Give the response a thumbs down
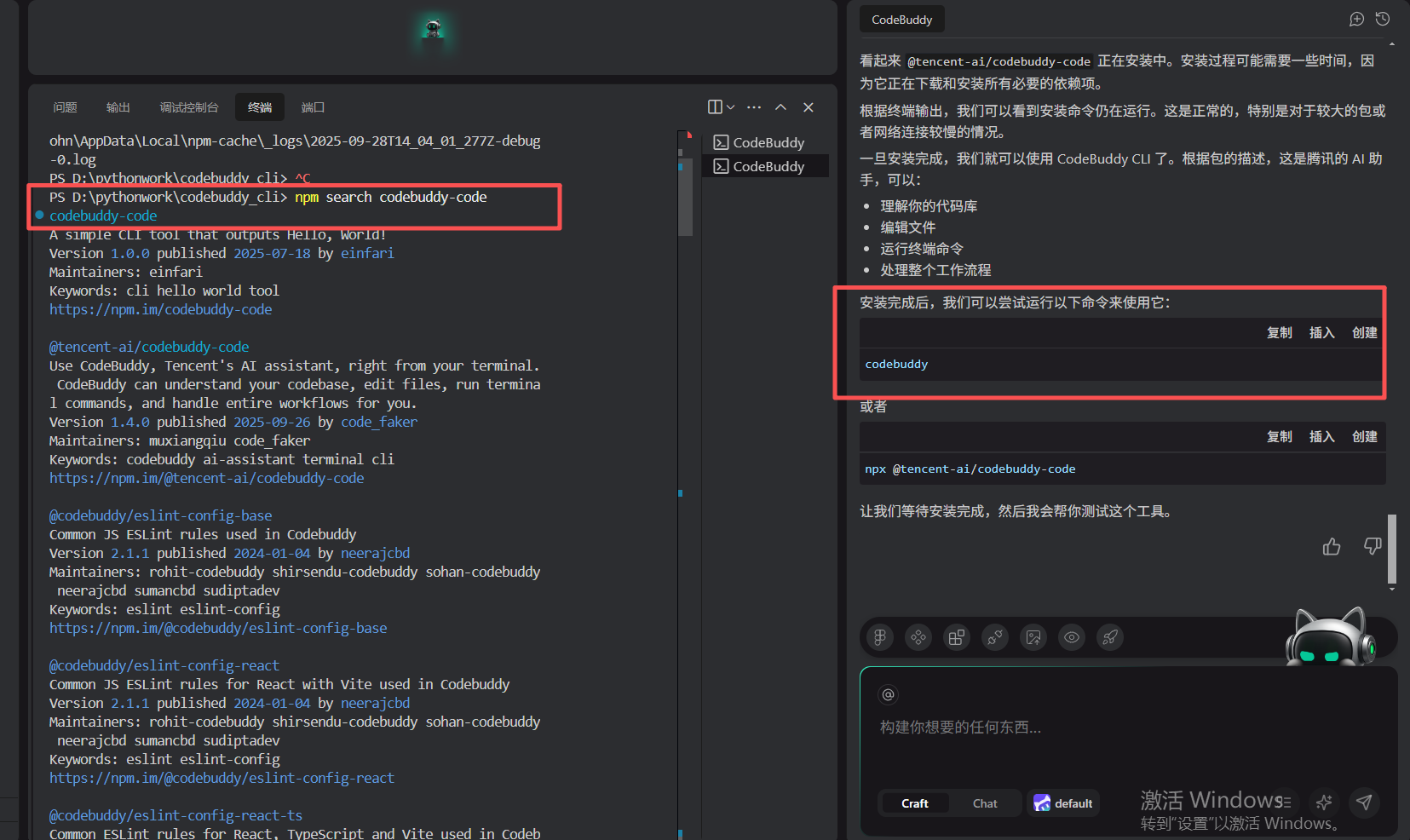 1373,546
